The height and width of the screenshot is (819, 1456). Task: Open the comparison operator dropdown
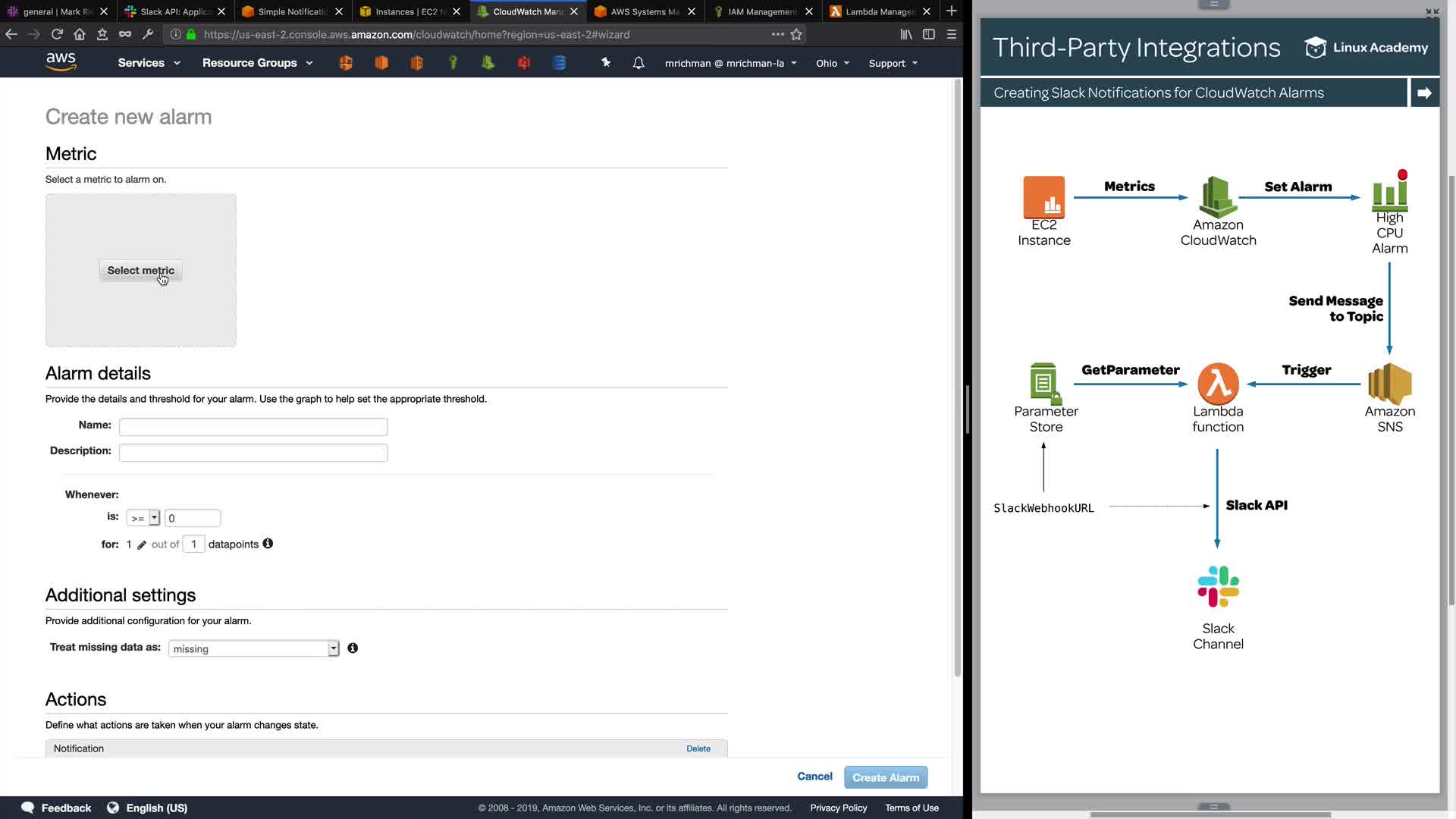[x=143, y=518]
